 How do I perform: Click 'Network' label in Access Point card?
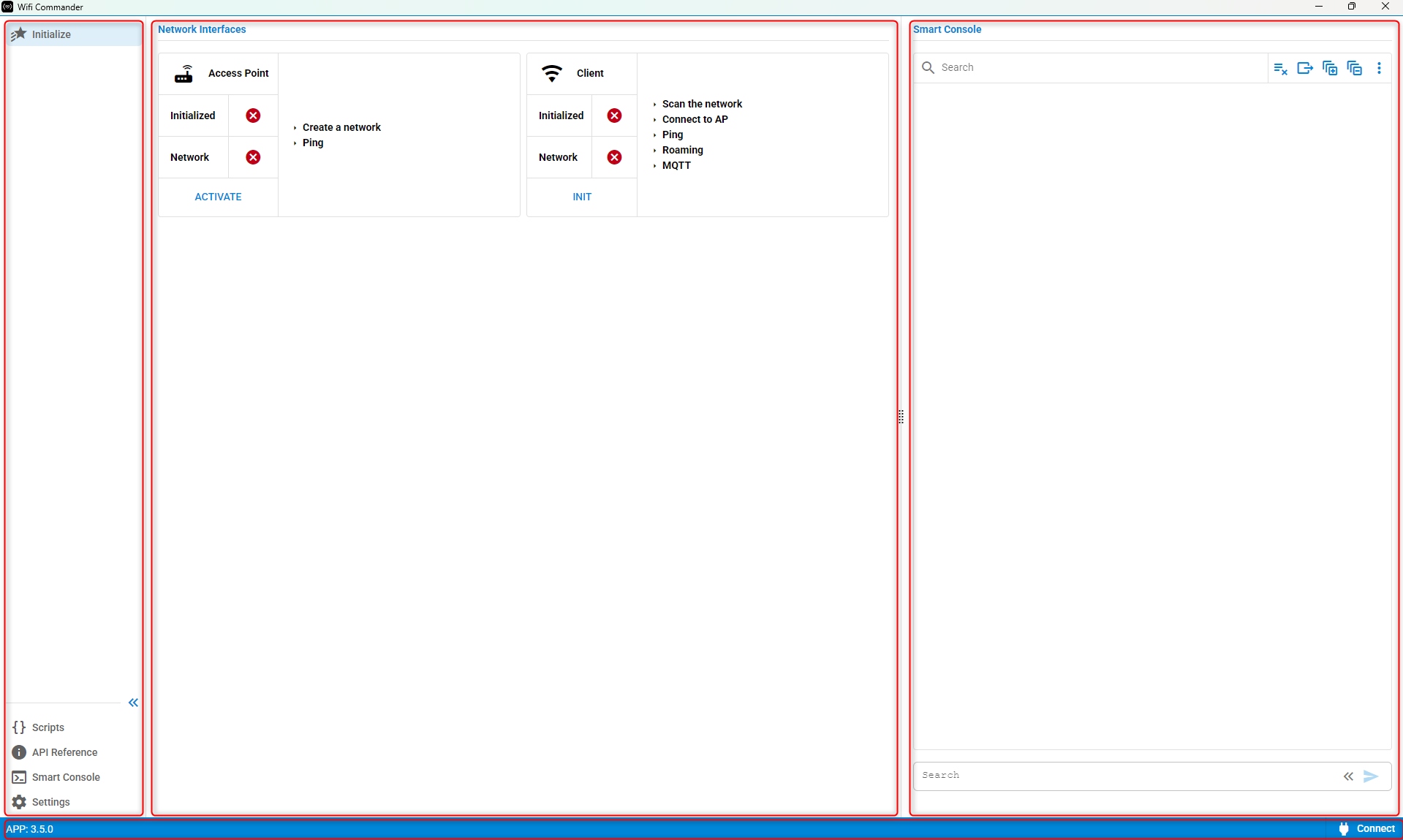click(189, 157)
